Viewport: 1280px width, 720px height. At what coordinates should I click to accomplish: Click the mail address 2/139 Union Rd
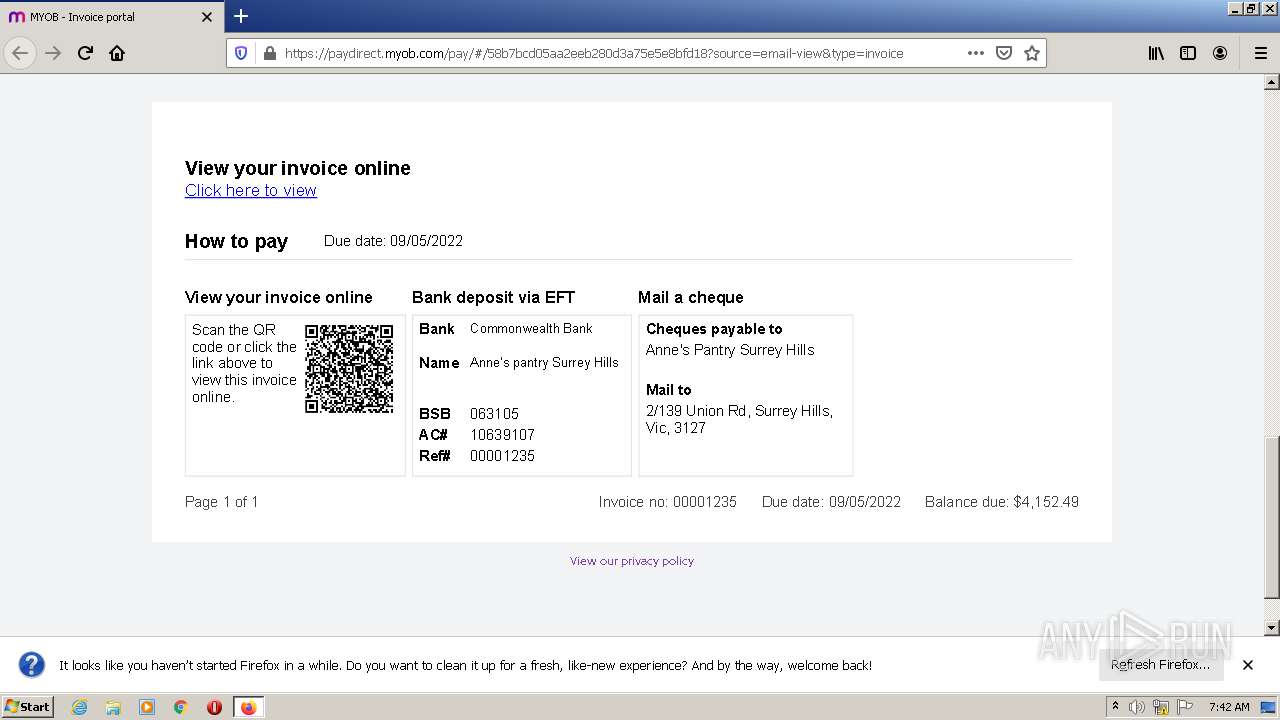[739, 419]
